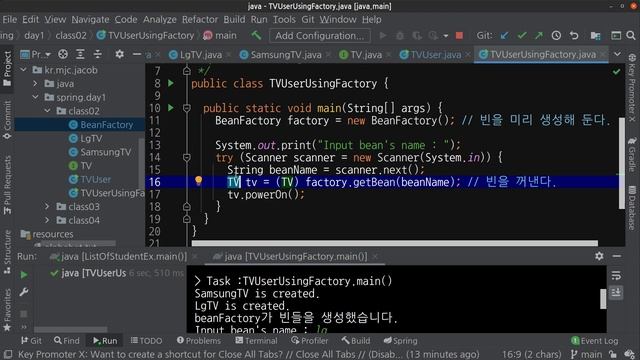Click the red stop button in toolbar
This screenshot has height=360, width=640.
[459, 36]
